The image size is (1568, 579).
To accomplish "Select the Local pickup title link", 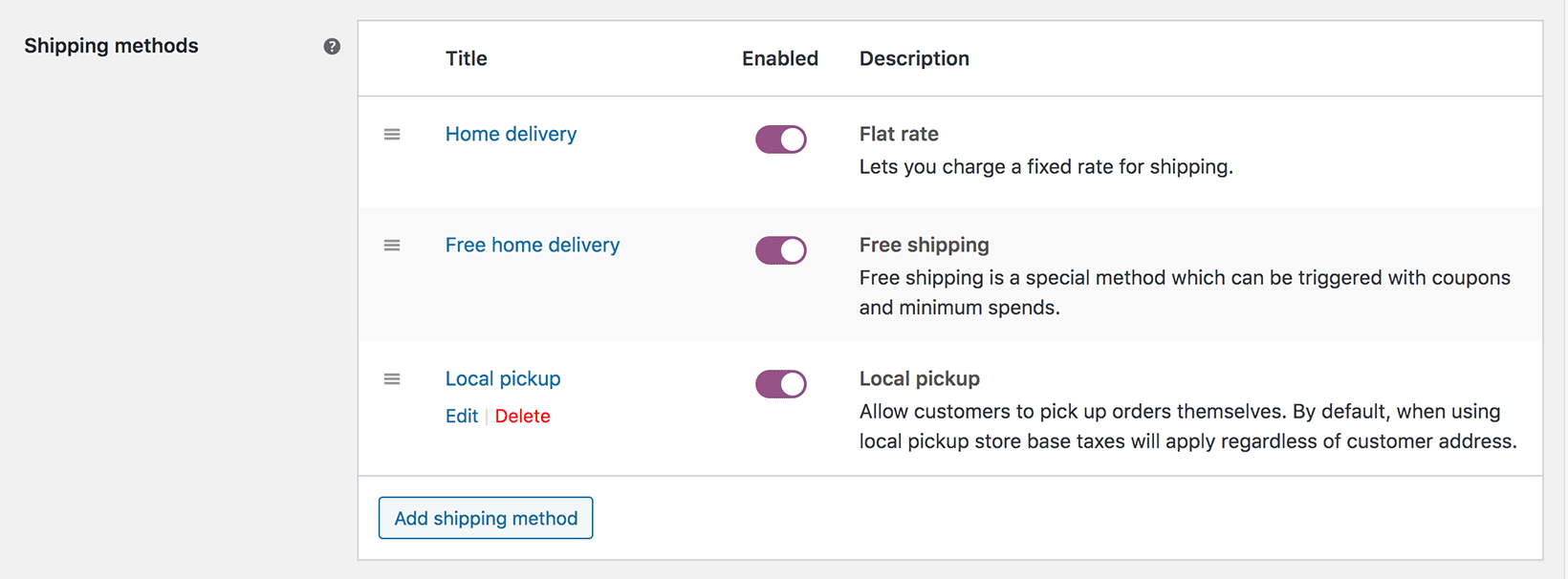I will 502,378.
